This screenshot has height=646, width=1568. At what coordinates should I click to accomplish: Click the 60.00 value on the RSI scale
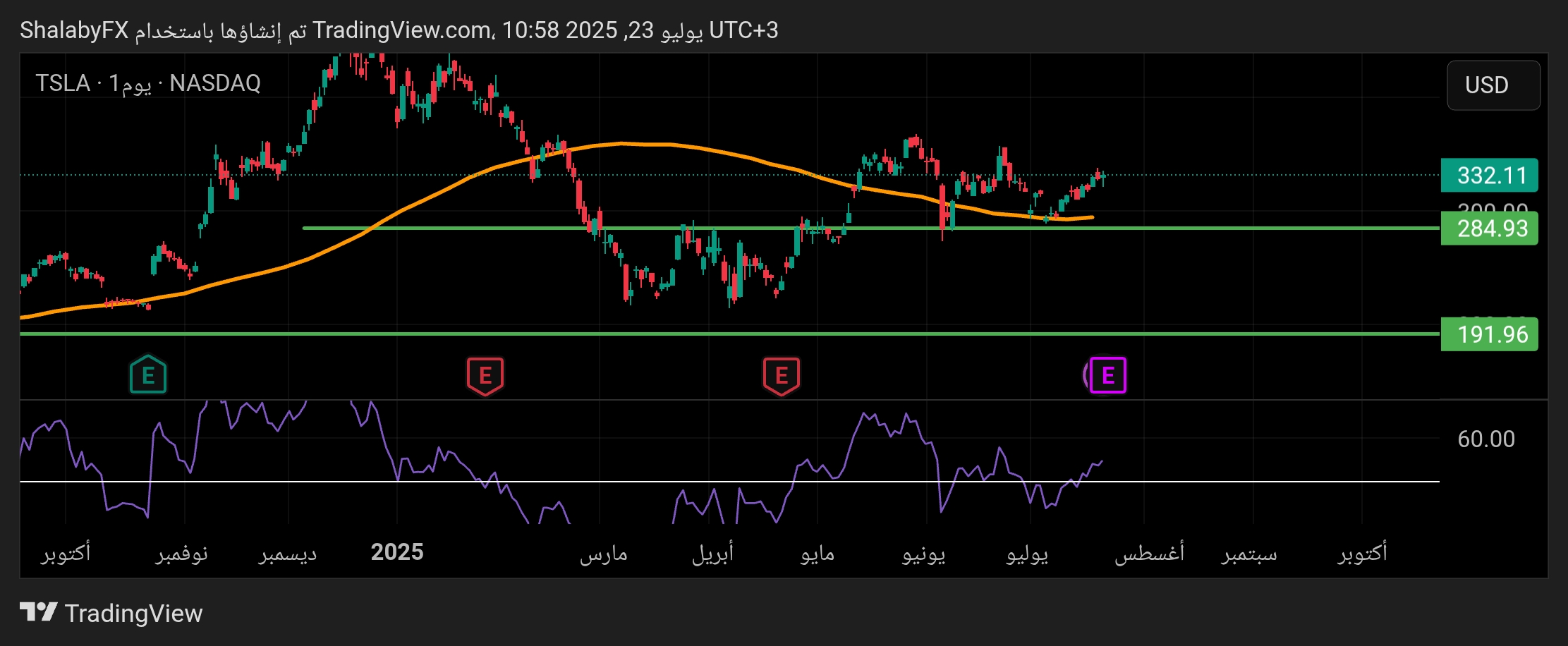[x=1486, y=439]
